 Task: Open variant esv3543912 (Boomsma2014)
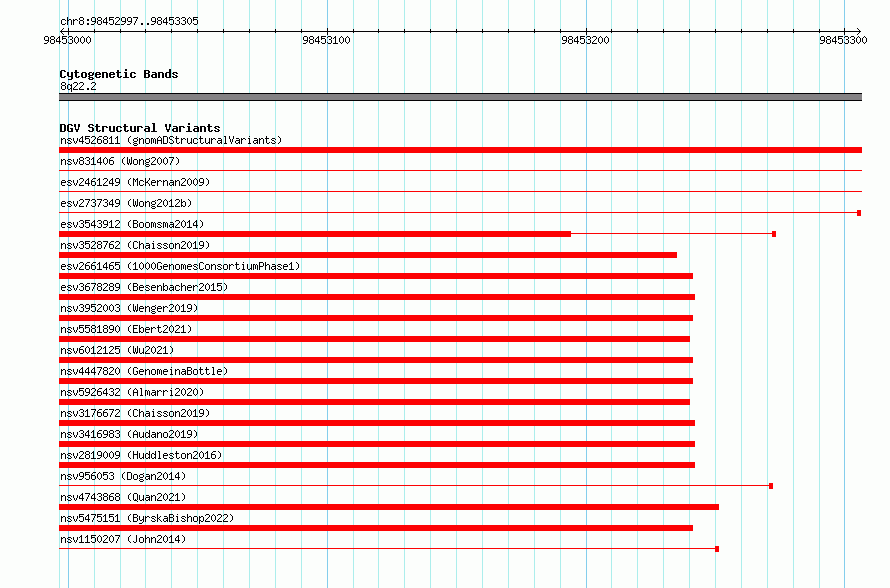coord(132,224)
